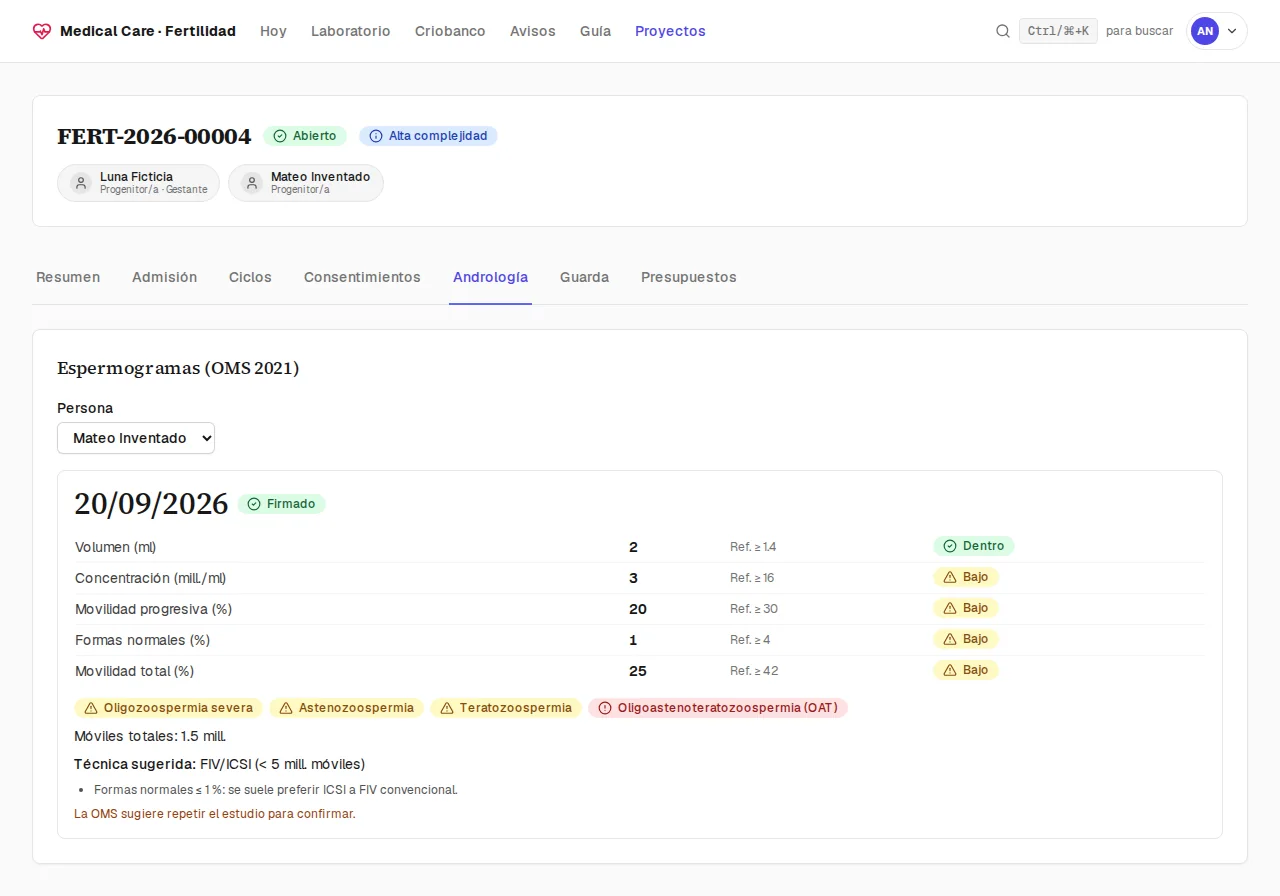
Task: Open Criobanco in top navigation
Action: pos(450,31)
